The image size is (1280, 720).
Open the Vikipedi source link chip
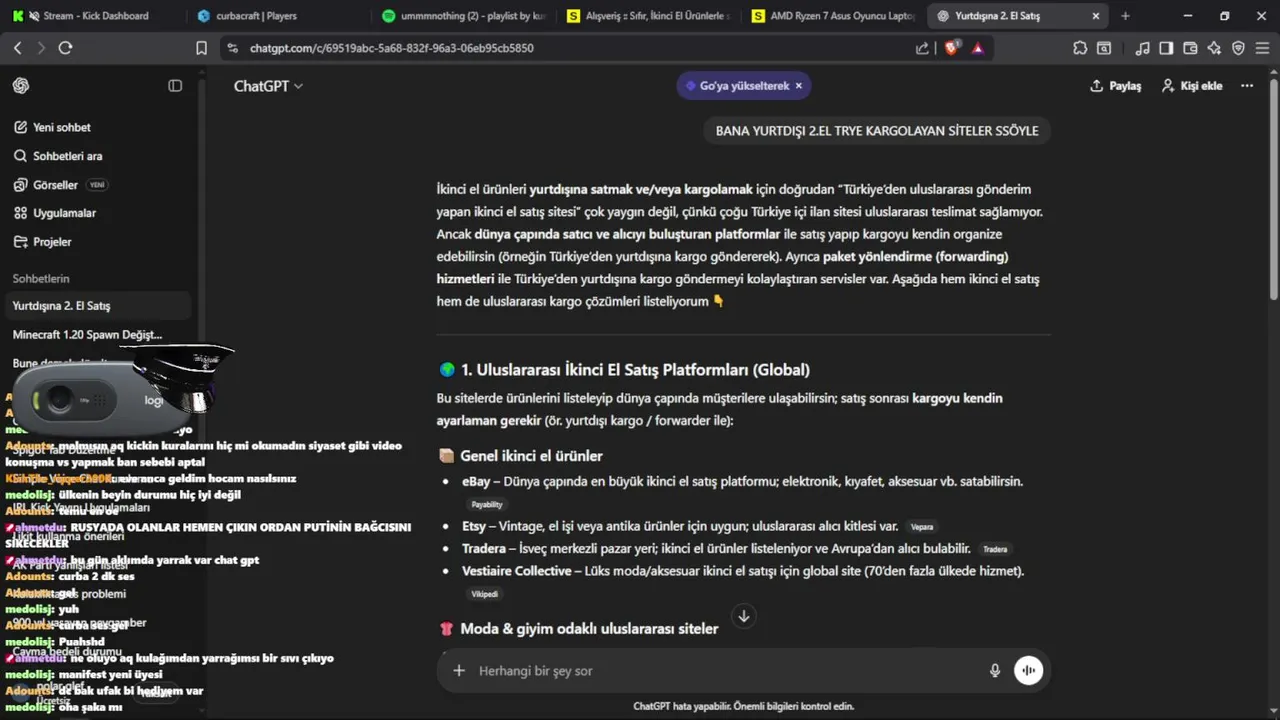(484, 594)
